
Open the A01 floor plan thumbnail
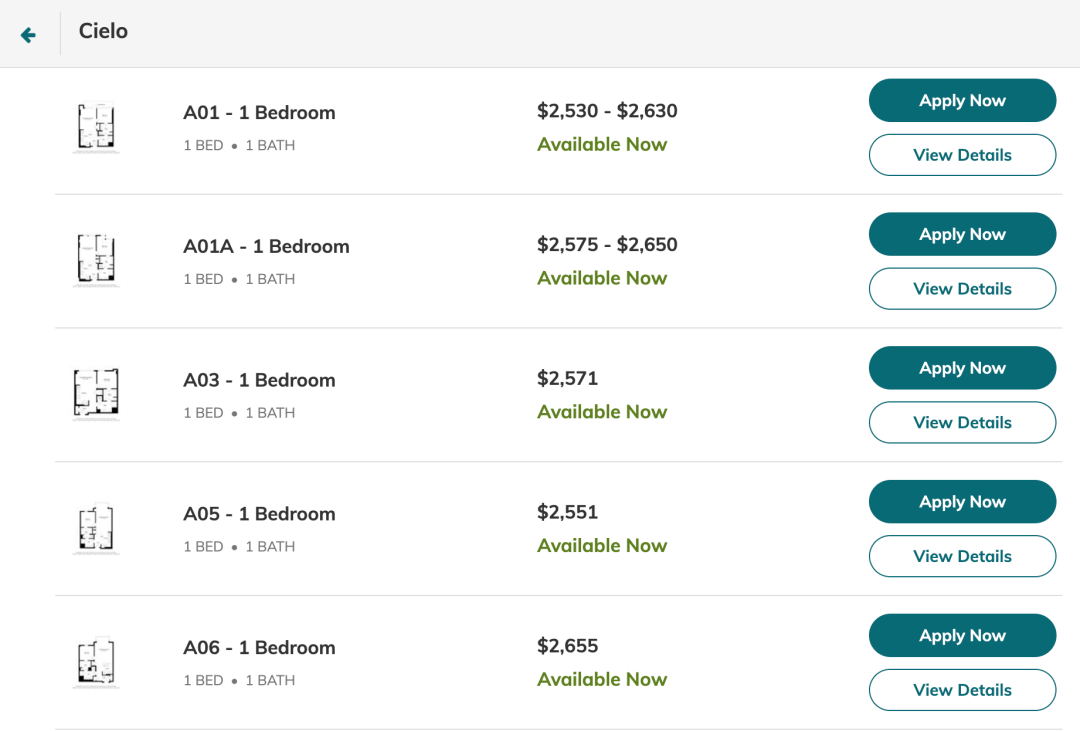96,128
